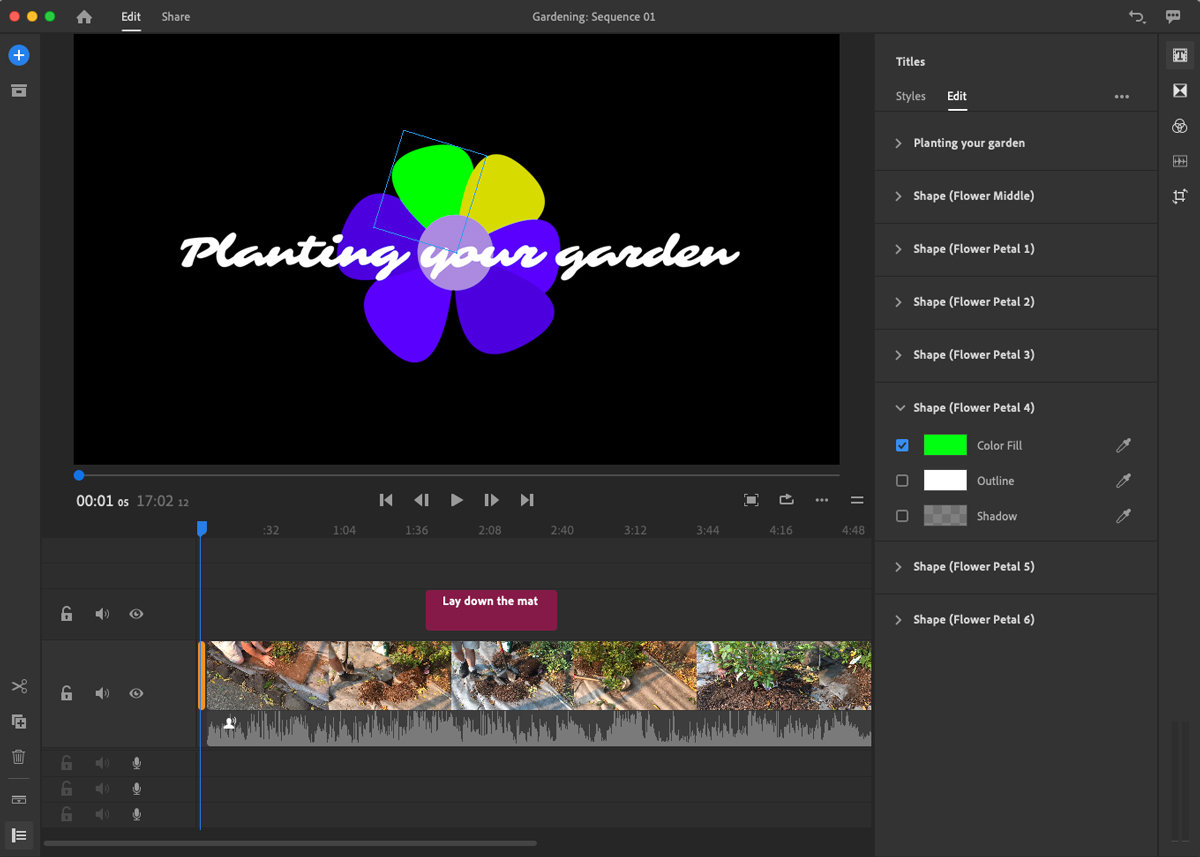Open the Titles panel icon in right sidebar
1200x857 pixels.
tap(1180, 55)
